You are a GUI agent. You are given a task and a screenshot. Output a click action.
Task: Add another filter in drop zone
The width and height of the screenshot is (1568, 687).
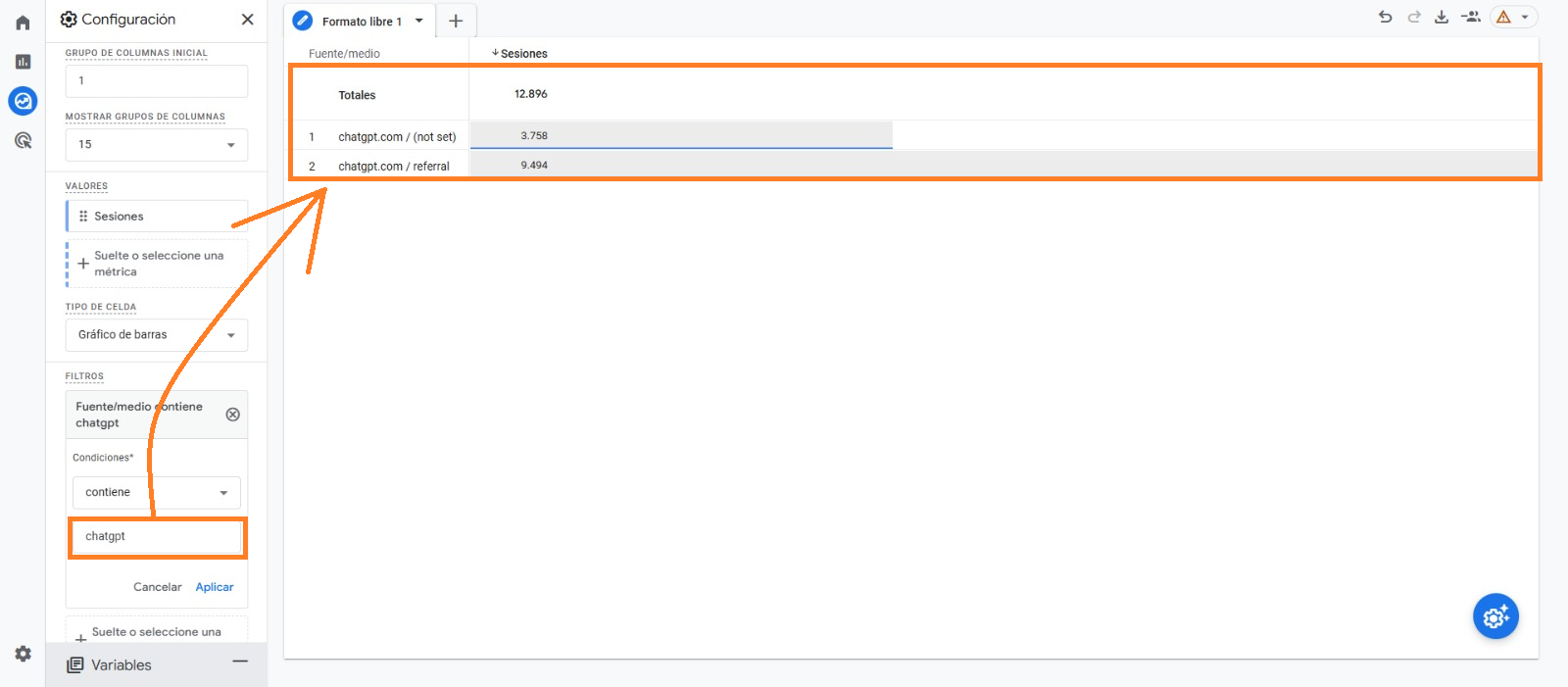pyautogui.click(x=157, y=630)
